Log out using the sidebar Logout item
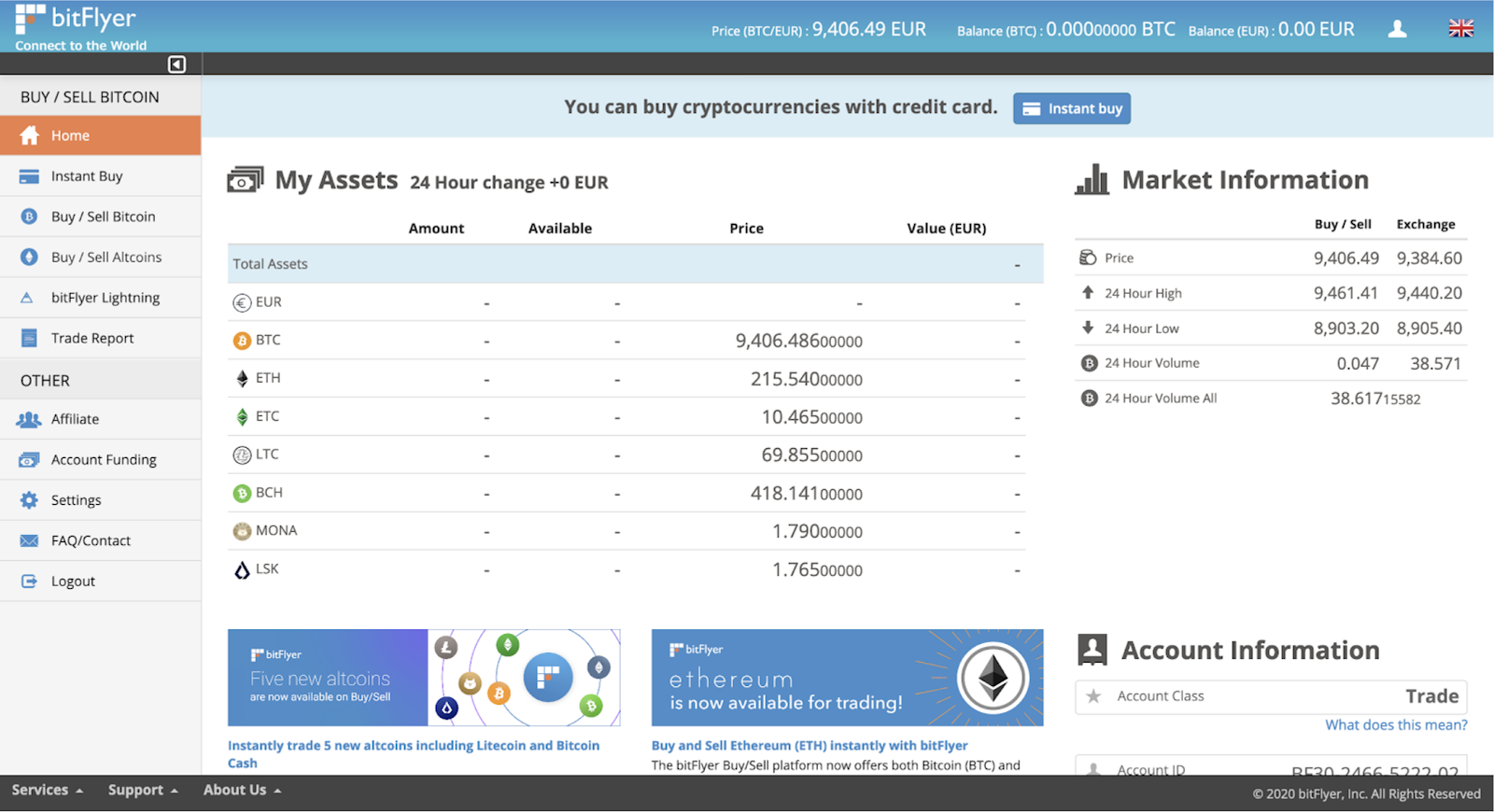Screen dimensions: 1494x812 click(73, 581)
